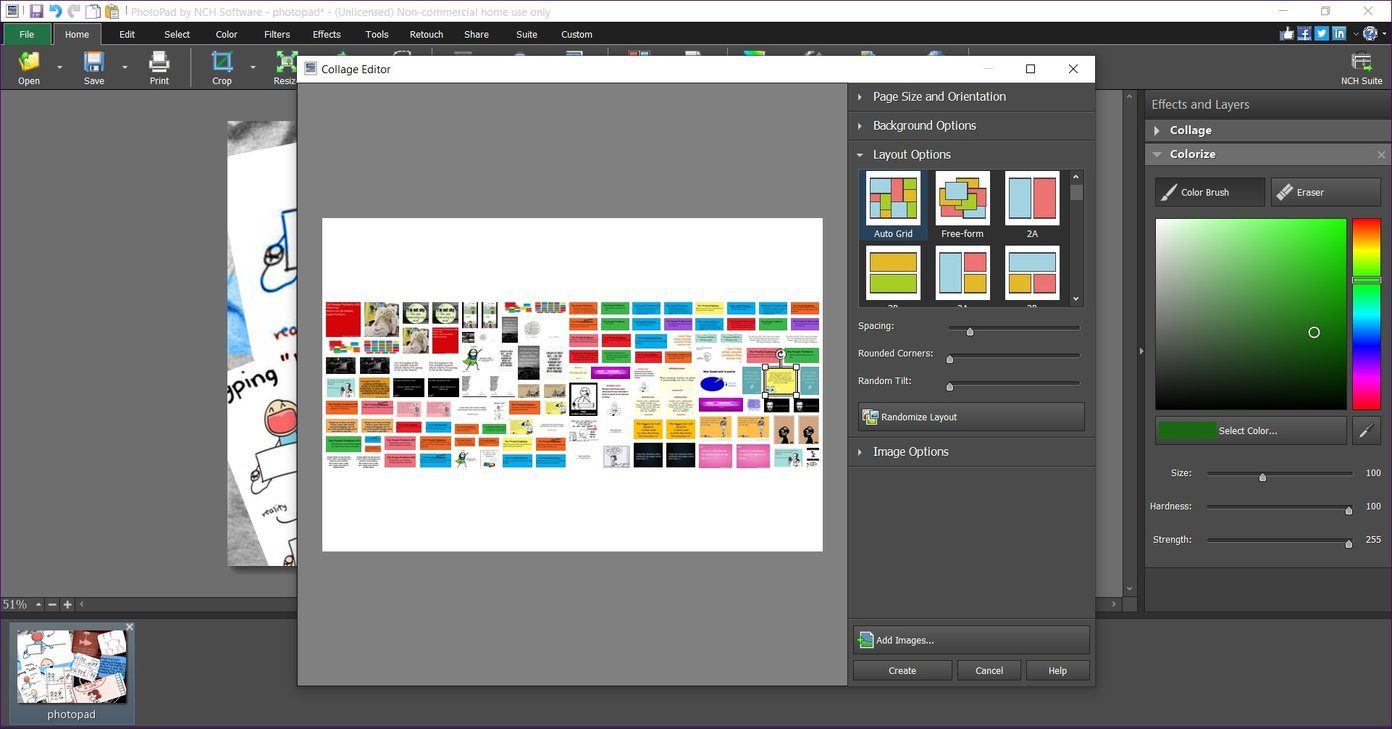Toggle the Color Brush mode

point(1210,192)
